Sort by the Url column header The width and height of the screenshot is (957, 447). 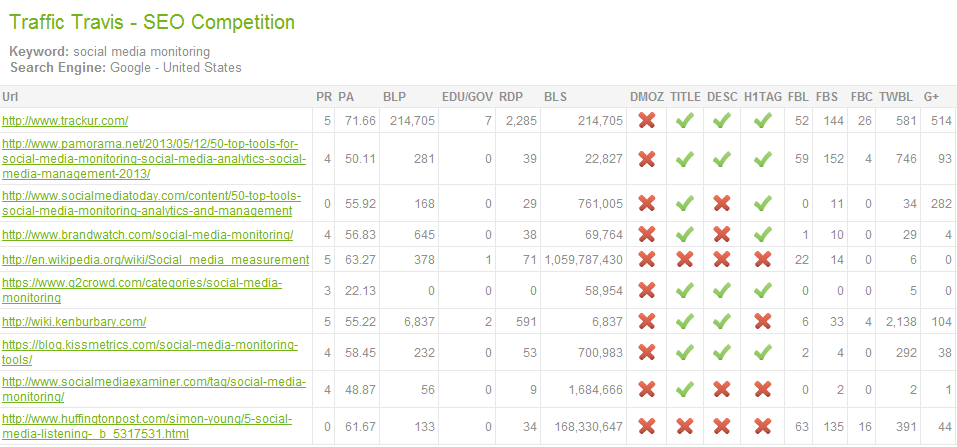tap(10, 96)
